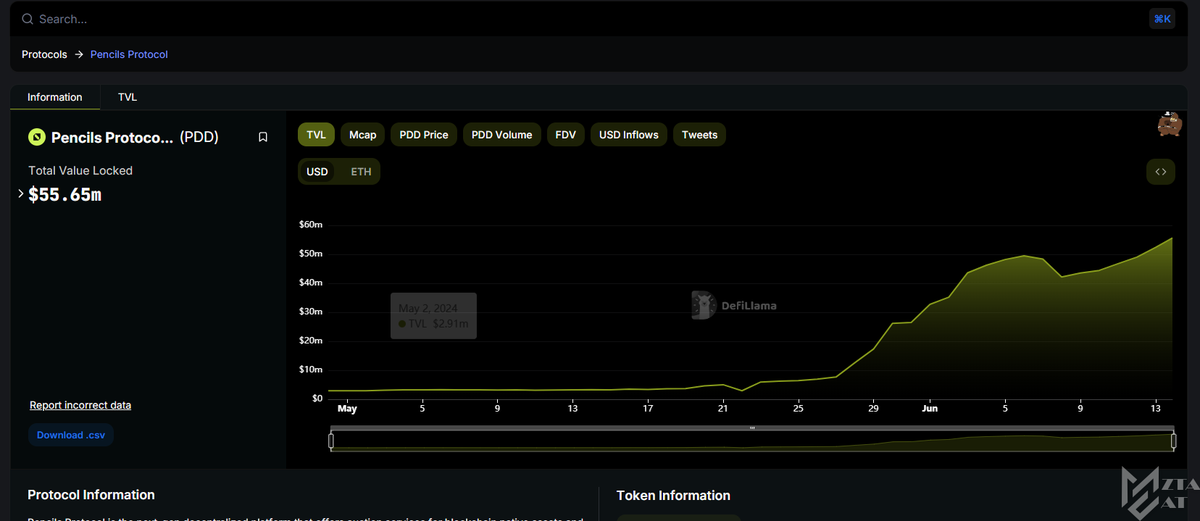Click the ⌘K shortcut badge
Image resolution: width=1200 pixels, height=521 pixels.
click(x=1162, y=19)
